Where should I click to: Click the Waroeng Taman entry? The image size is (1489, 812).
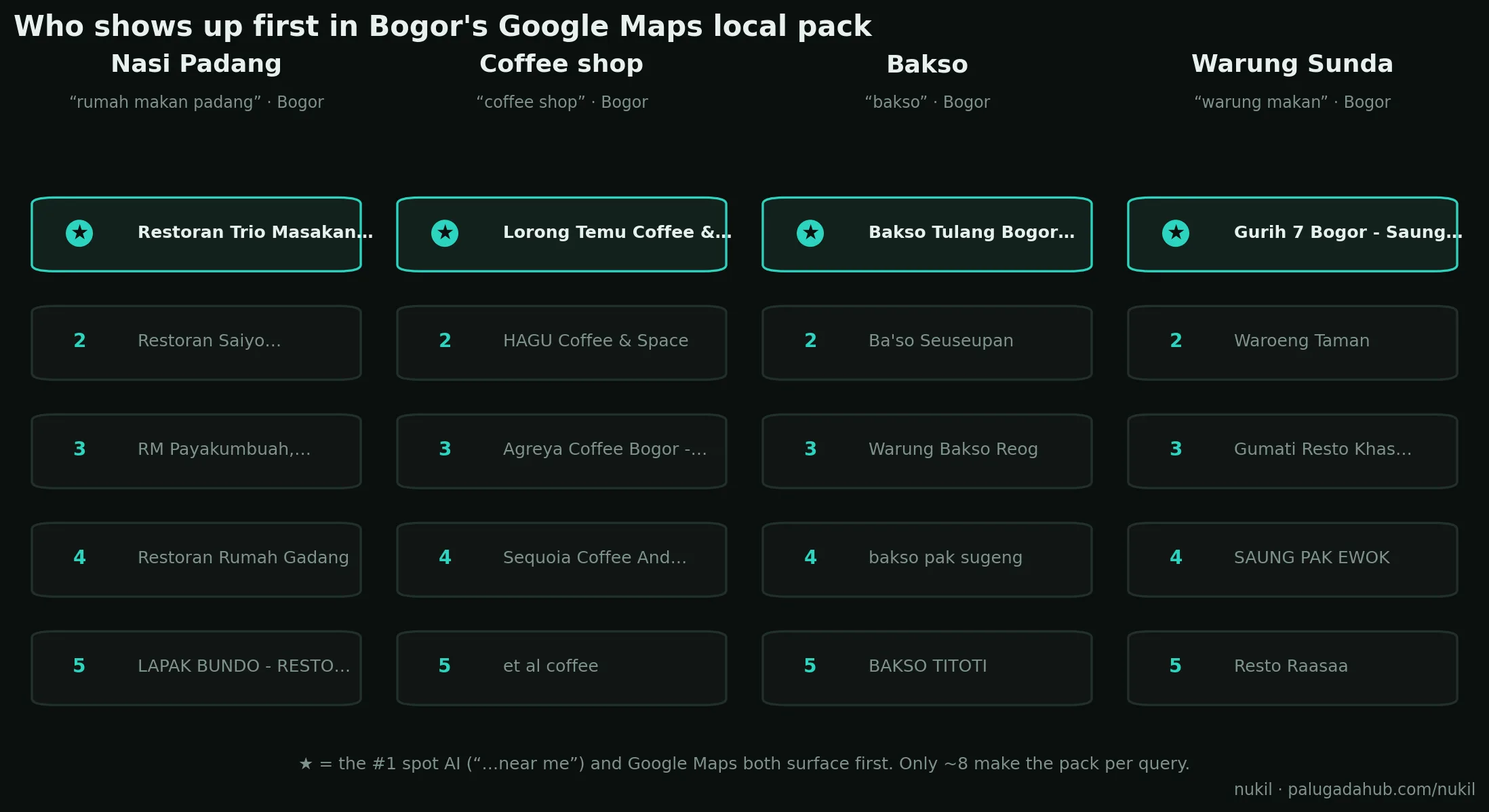pos(1292,343)
